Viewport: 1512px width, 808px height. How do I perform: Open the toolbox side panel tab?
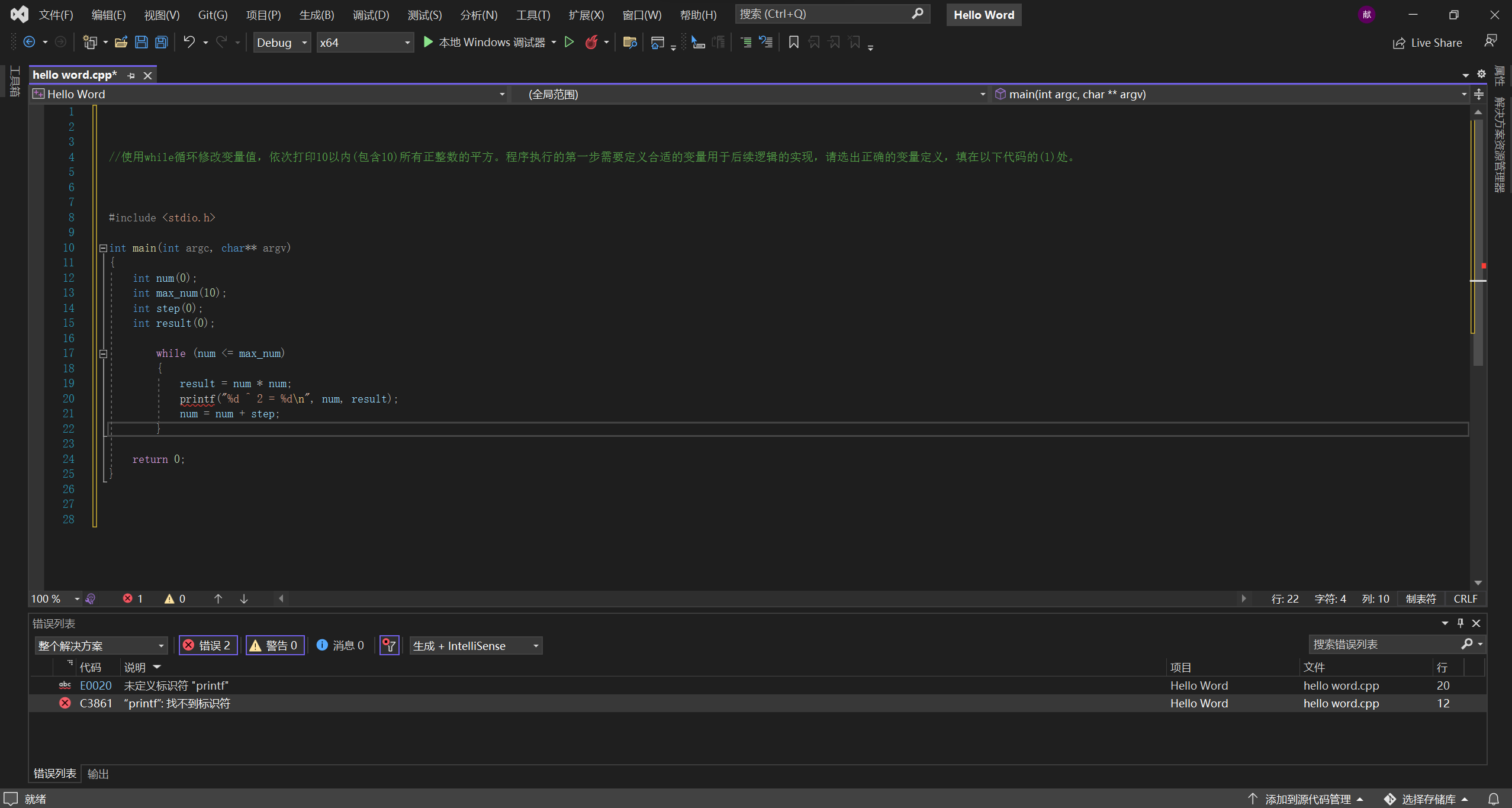[15, 81]
